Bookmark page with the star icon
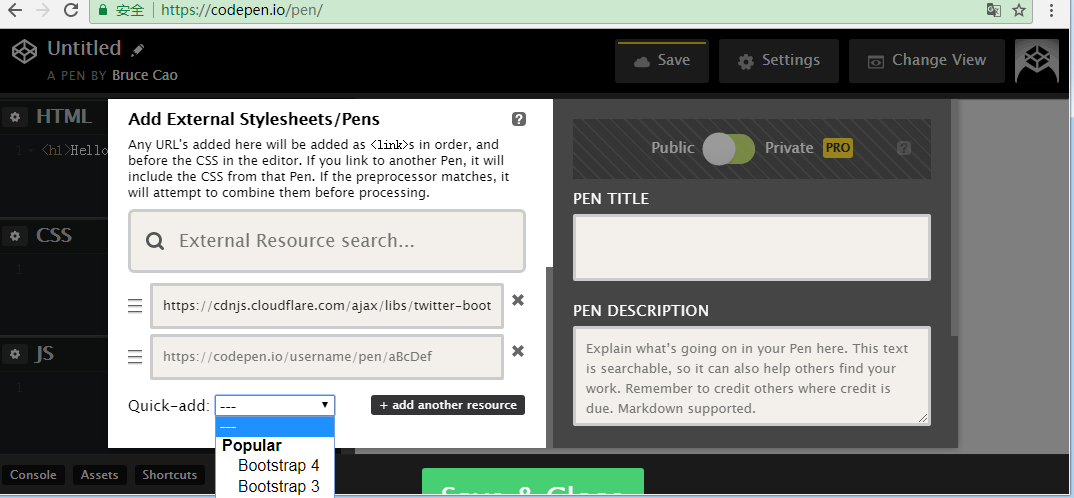Viewport: 1074px width, 498px height. [x=1019, y=10]
